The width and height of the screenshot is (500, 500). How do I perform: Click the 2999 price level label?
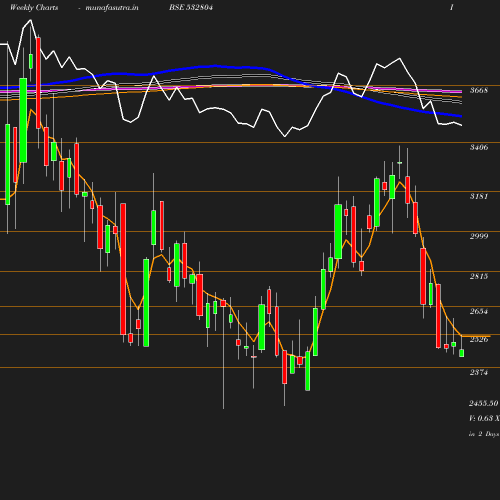pos(479,236)
